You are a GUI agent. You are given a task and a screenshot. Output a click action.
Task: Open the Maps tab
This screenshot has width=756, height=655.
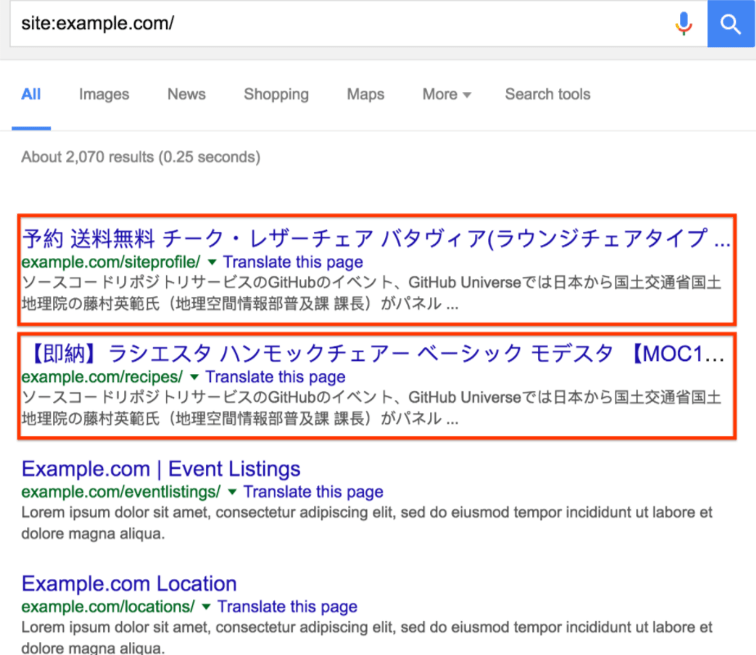tap(365, 94)
